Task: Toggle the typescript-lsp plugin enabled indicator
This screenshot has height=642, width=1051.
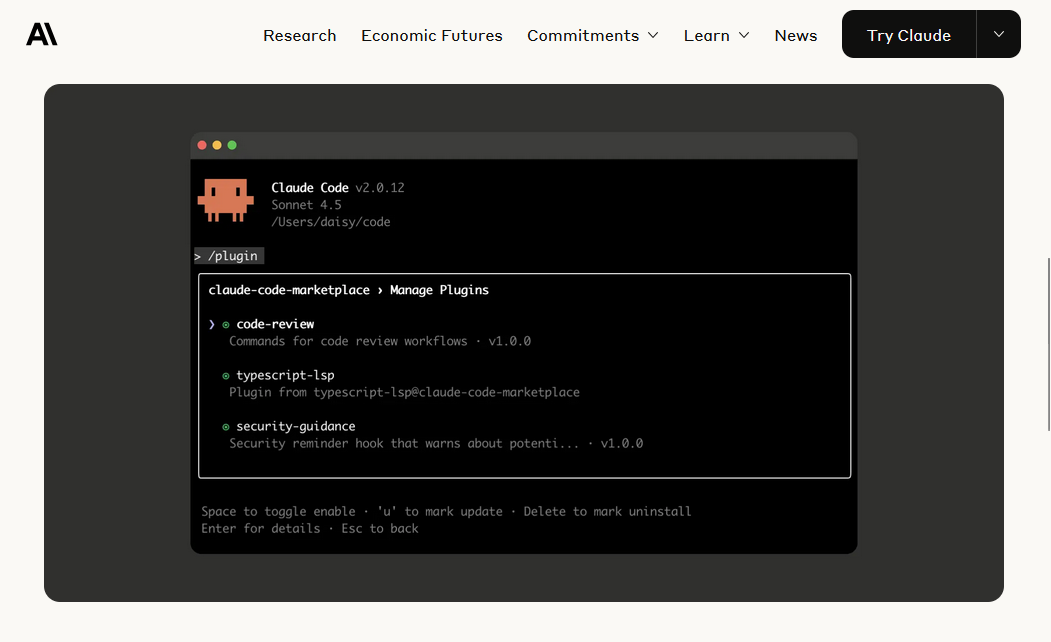Action: click(x=226, y=376)
